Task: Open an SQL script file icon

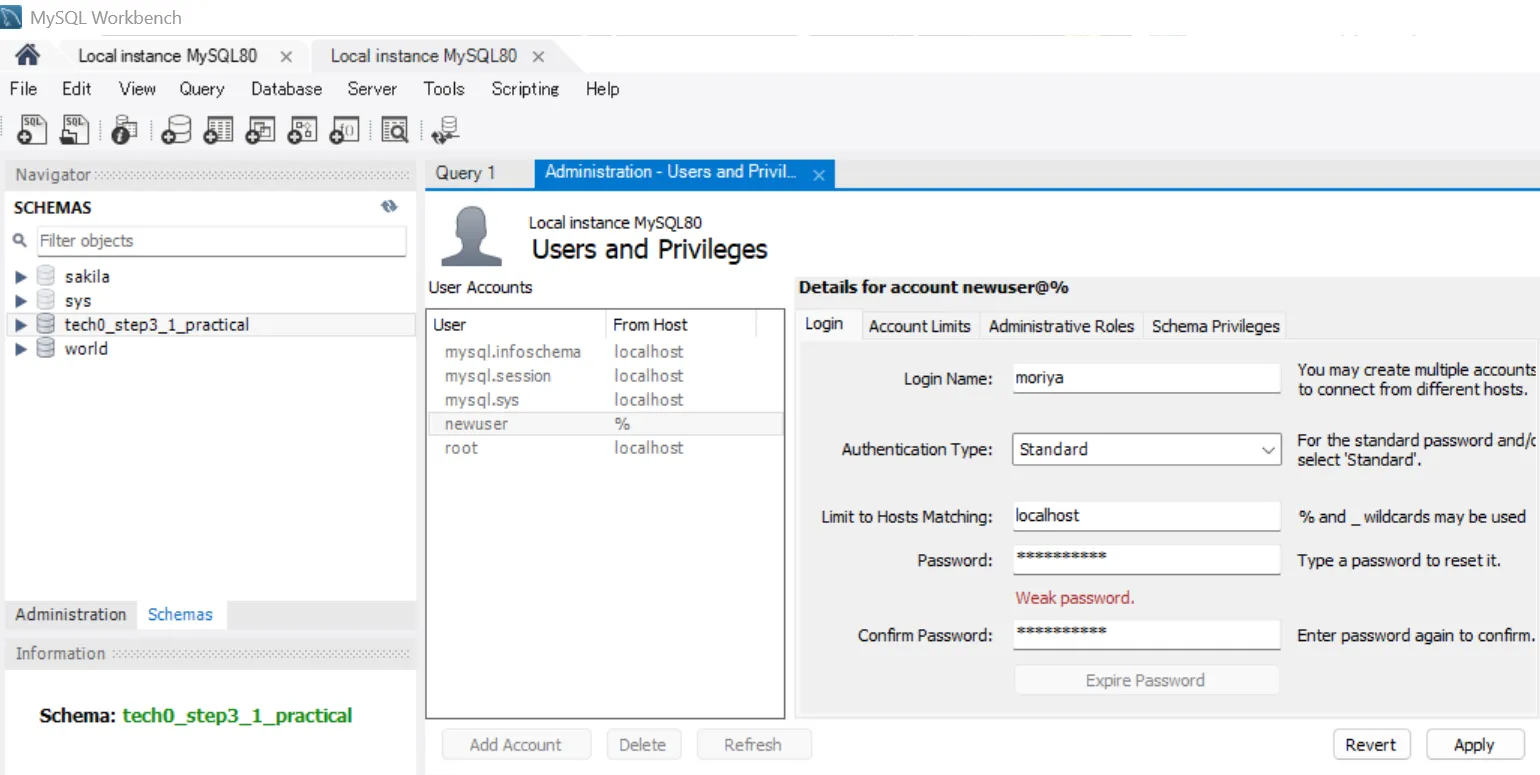Action: point(76,129)
